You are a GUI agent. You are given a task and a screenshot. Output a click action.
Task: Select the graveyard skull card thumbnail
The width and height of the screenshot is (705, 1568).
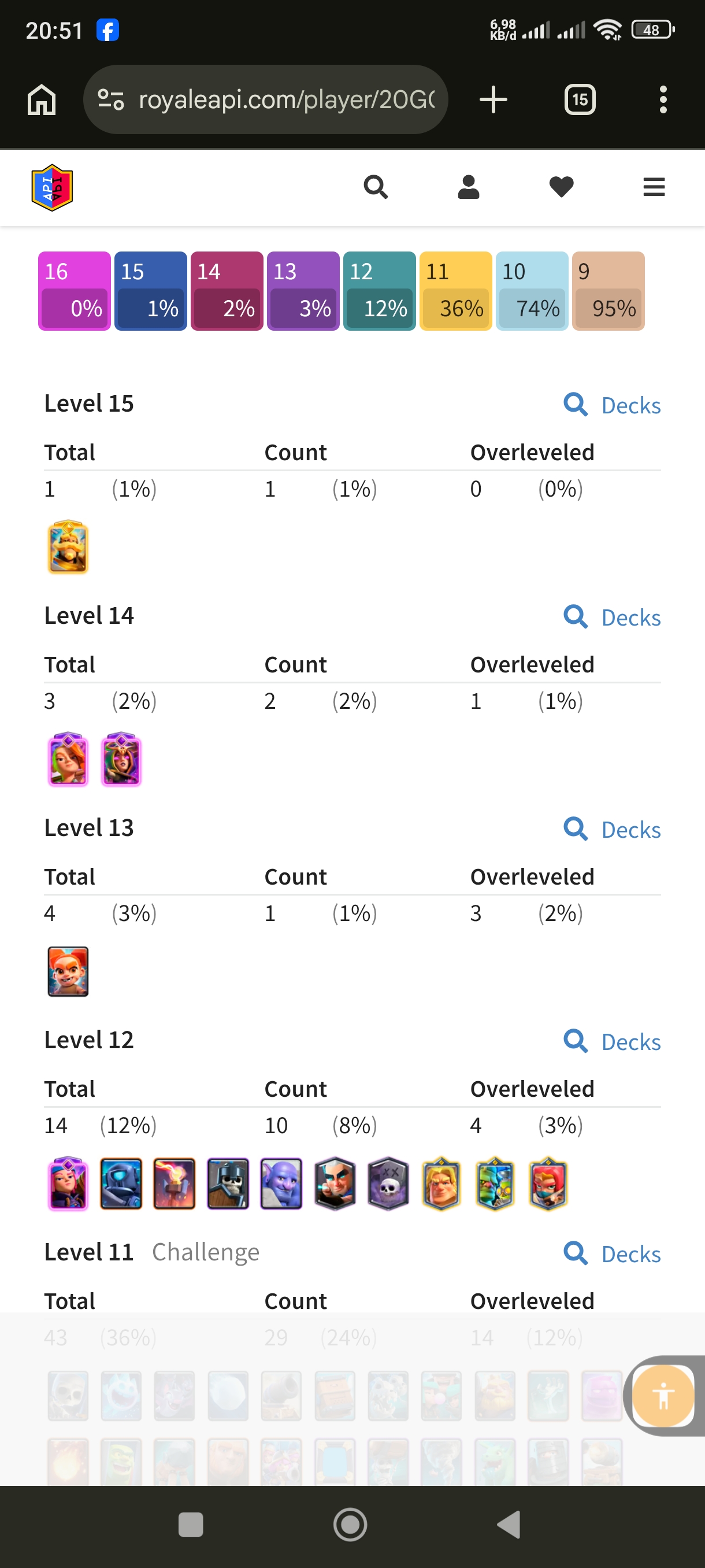tap(388, 1184)
